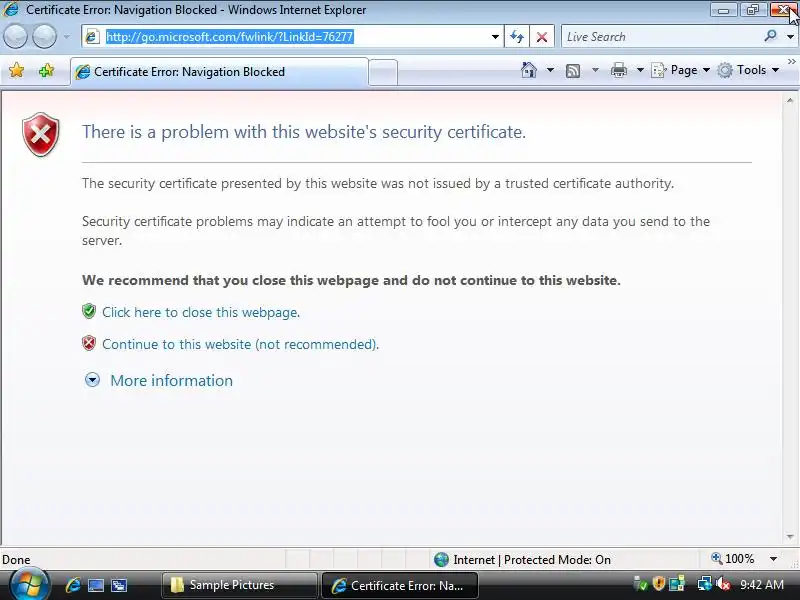This screenshot has width=800, height=600.
Task: Click the muted volume tray icon
Action: [723, 584]
